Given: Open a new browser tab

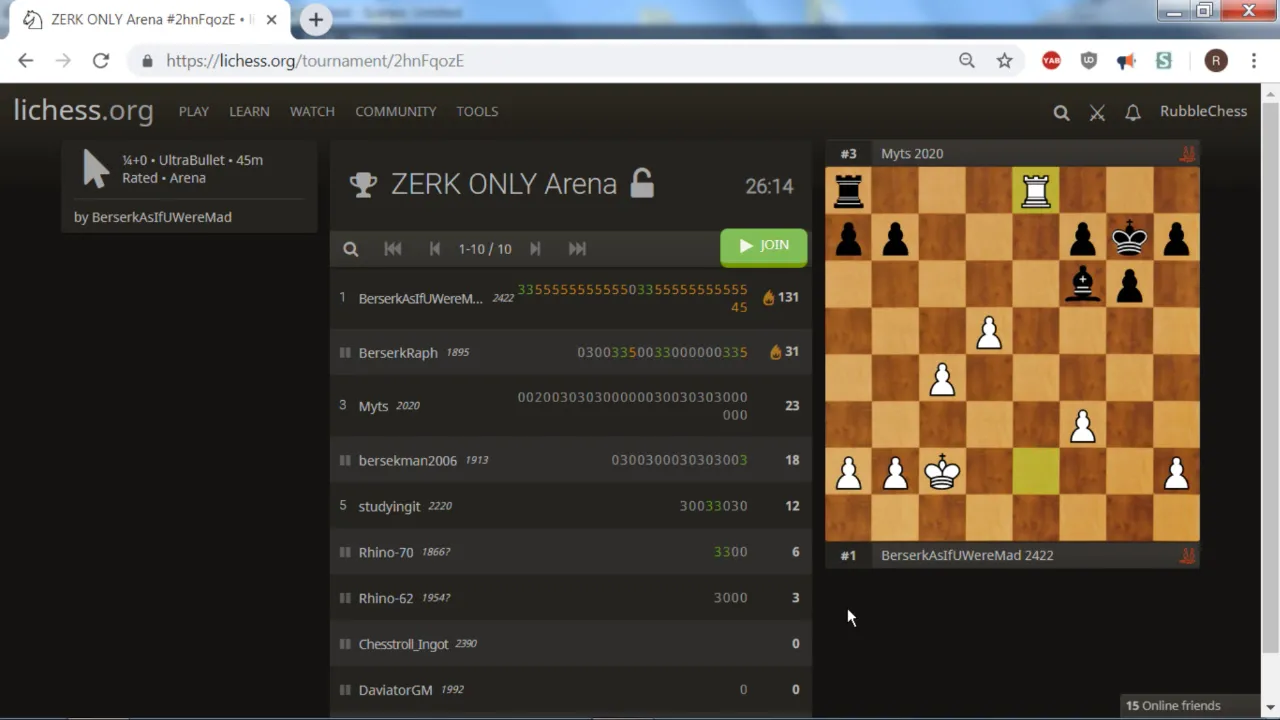Looking at the screenshot, I should [x=316, y=20].
